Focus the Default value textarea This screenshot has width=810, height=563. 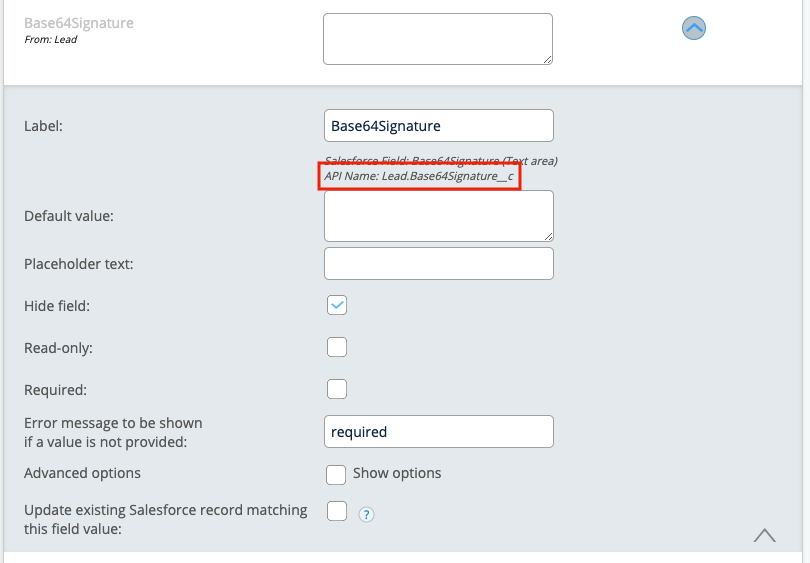438,215
